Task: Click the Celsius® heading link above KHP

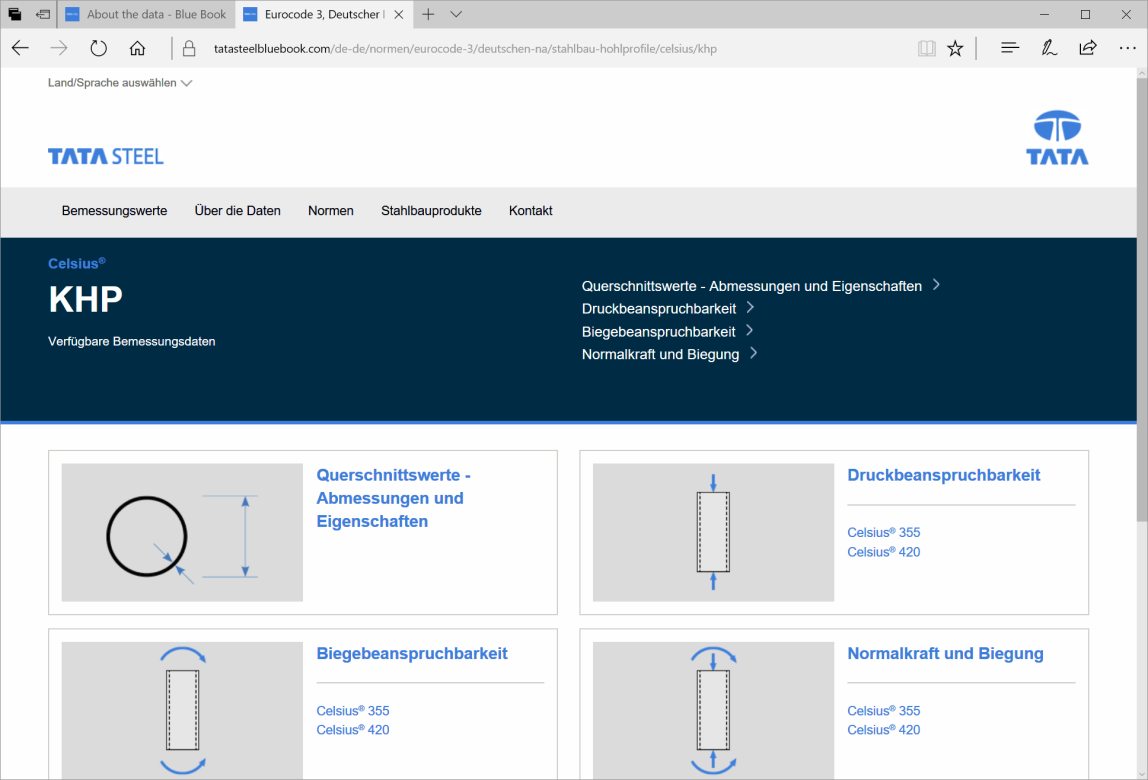Action: click(x=77, y=264)
